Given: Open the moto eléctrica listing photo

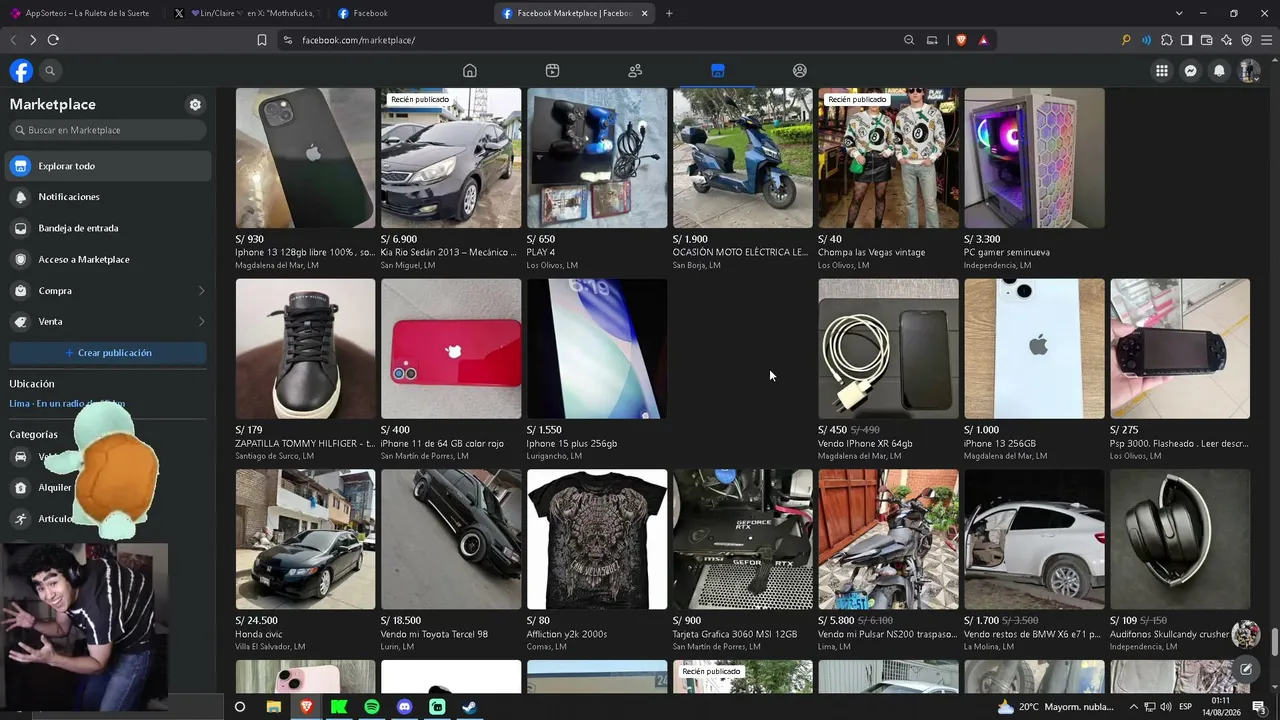Looking at the screenshot, I should pos(743,158).
